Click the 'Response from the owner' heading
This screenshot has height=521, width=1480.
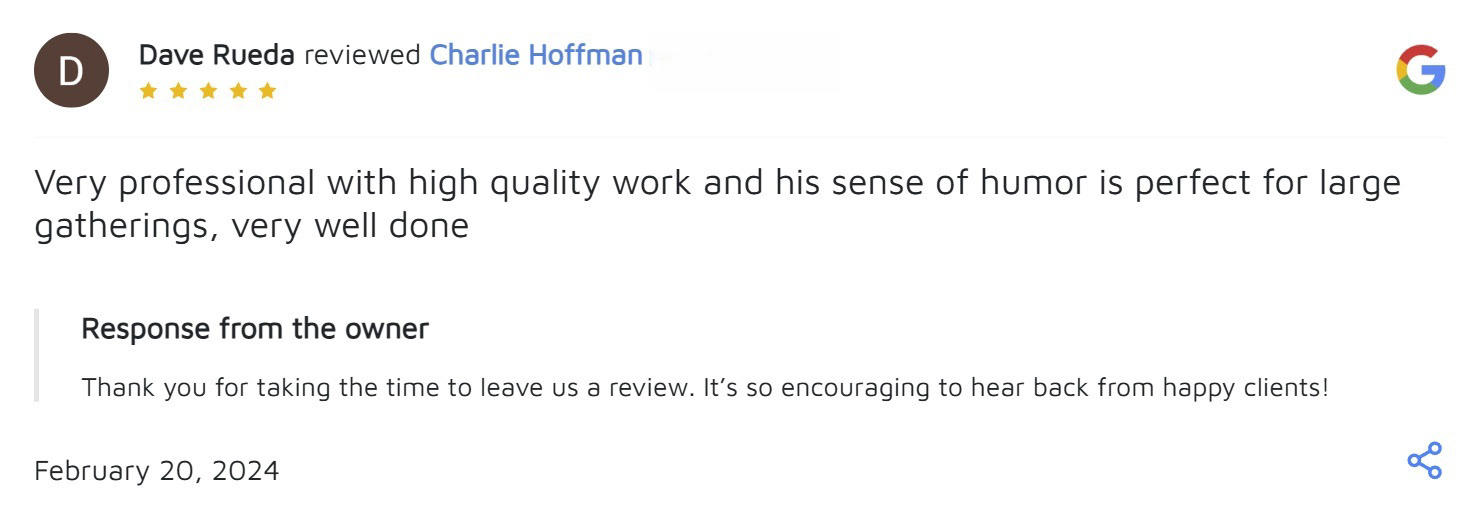pyautogui.click(x=255, y=328)
